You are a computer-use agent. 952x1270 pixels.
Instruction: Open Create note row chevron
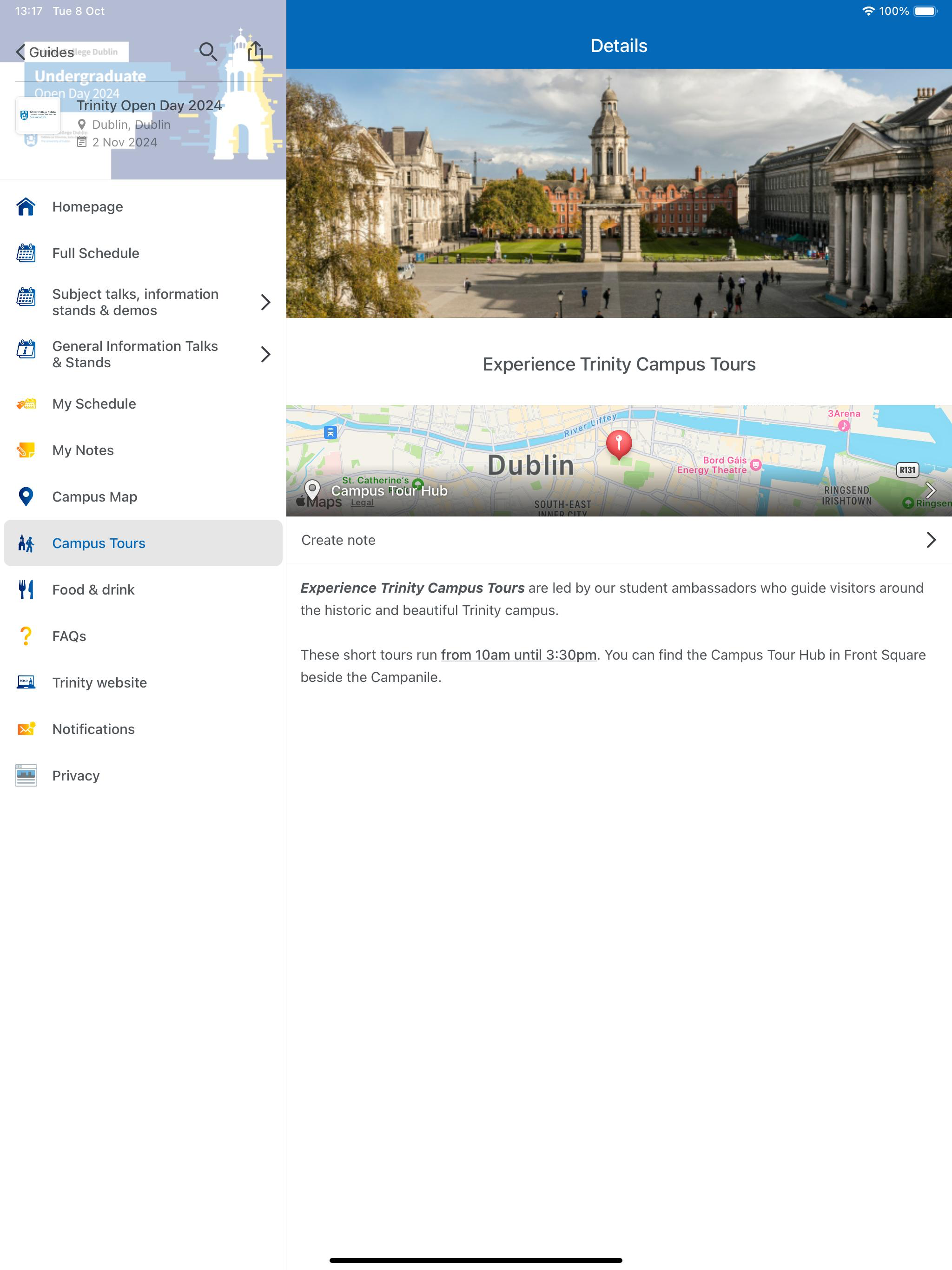pyautogui.click(x=931, y=540)
